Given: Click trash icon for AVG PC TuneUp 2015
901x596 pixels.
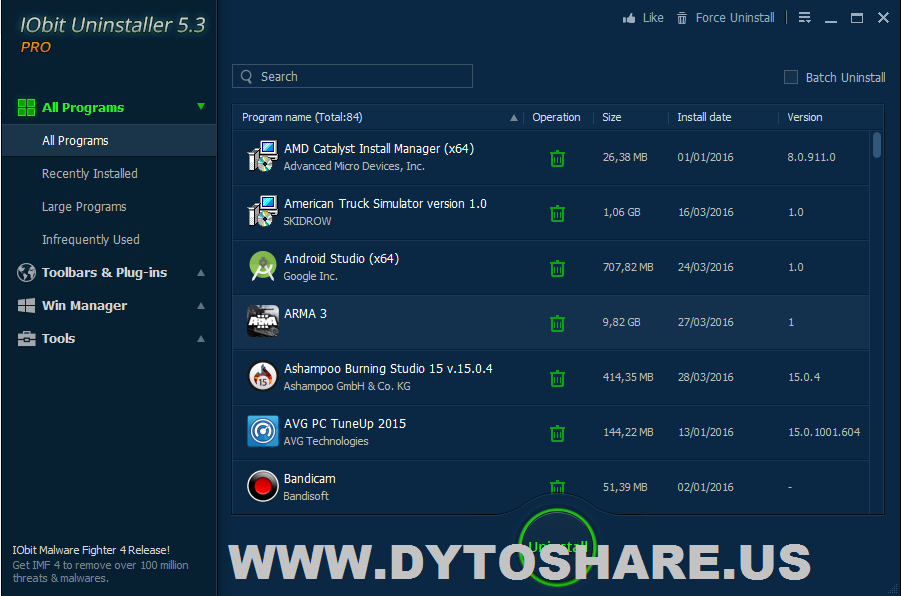Looking at the screenshot, I should [x=557, y=433].
